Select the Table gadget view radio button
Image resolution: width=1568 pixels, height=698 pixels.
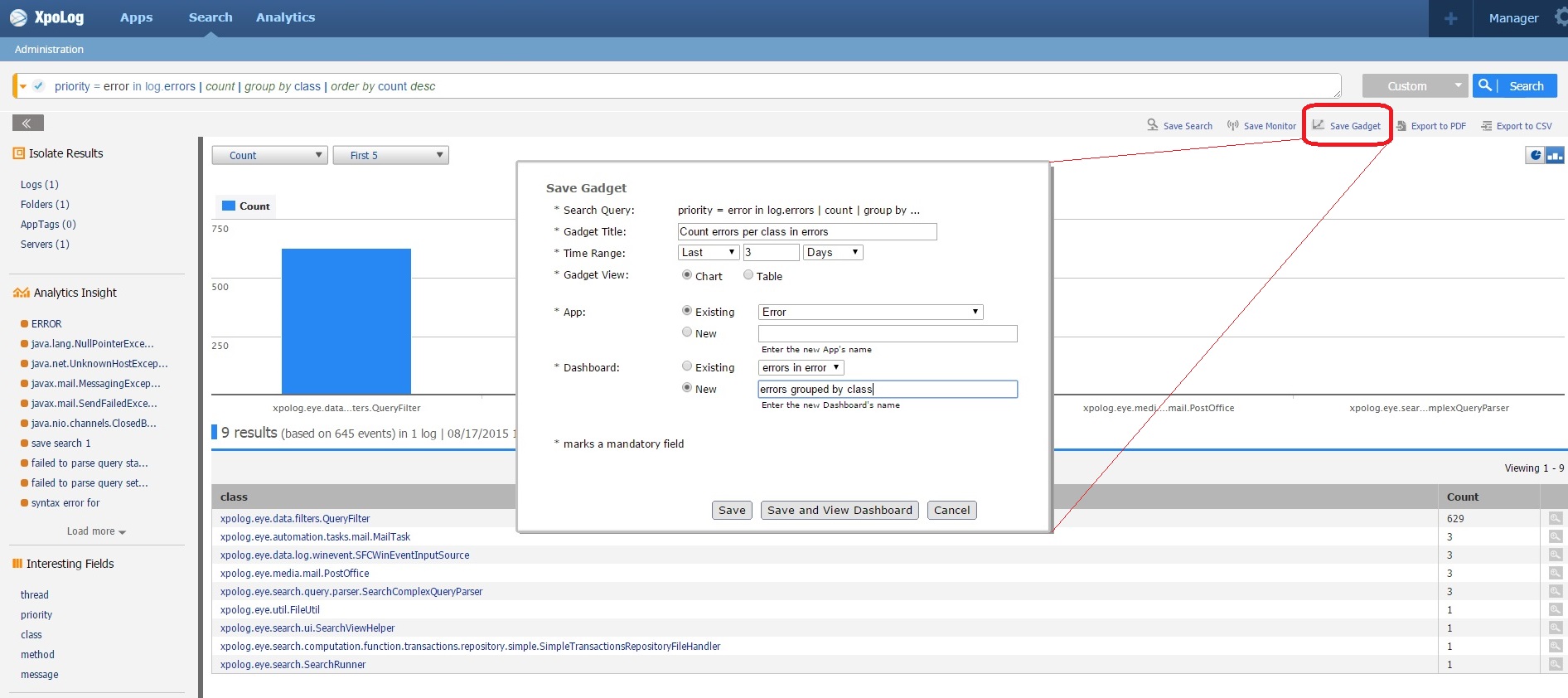748,275
